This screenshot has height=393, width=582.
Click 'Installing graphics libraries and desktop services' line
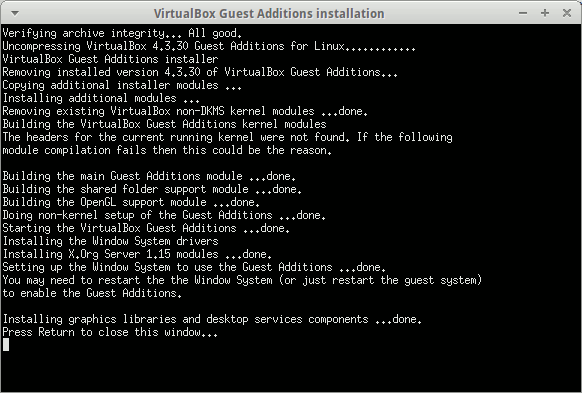212,319
